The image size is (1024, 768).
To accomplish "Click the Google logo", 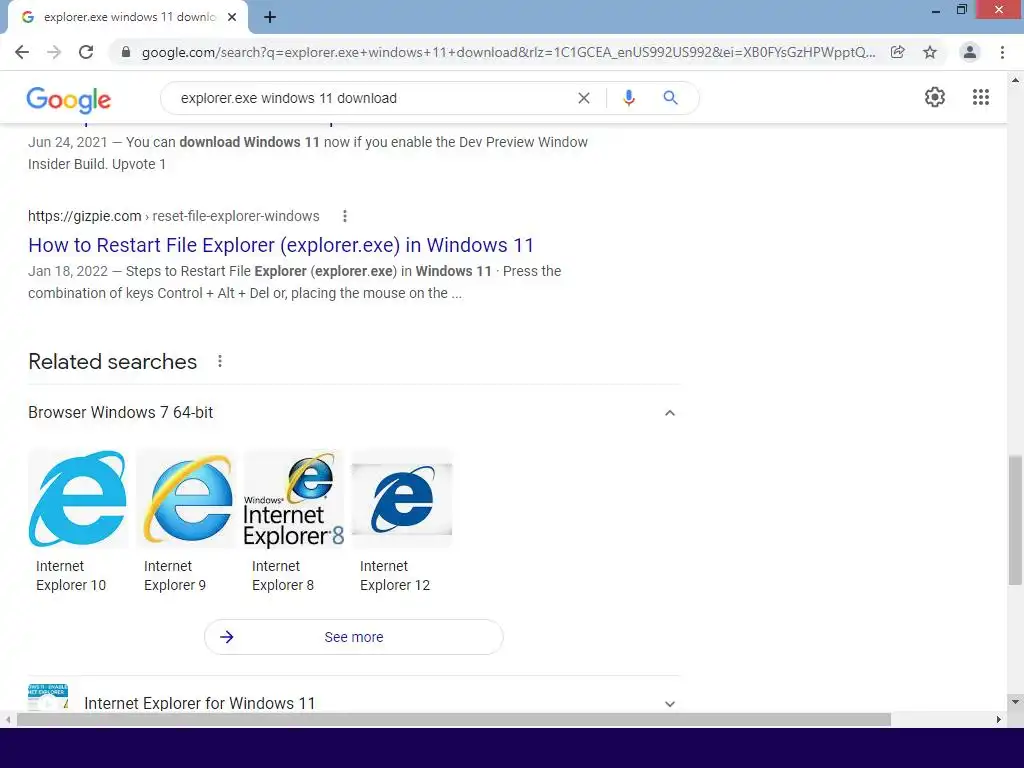I will [69, 99].
